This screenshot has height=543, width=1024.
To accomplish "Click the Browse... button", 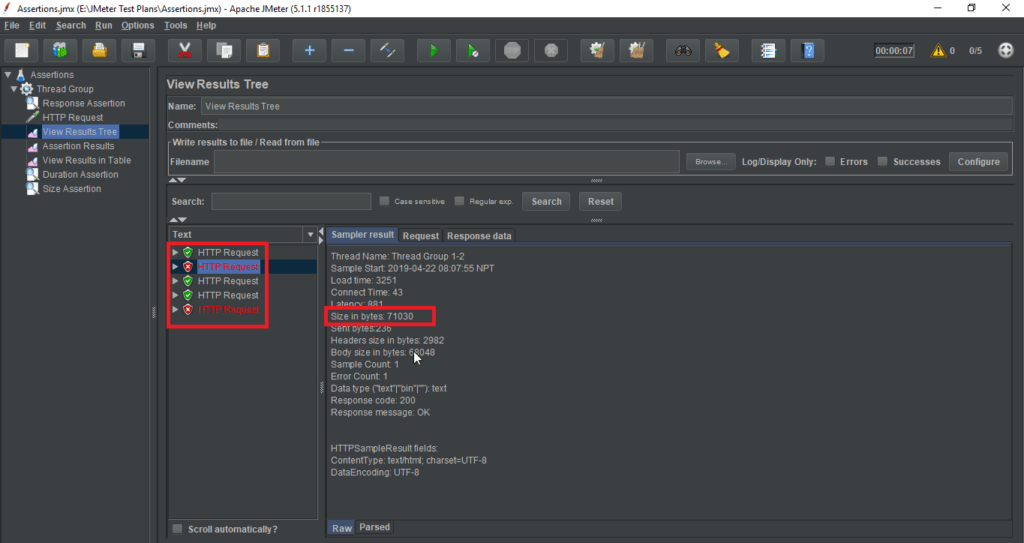I will [711, 162].
